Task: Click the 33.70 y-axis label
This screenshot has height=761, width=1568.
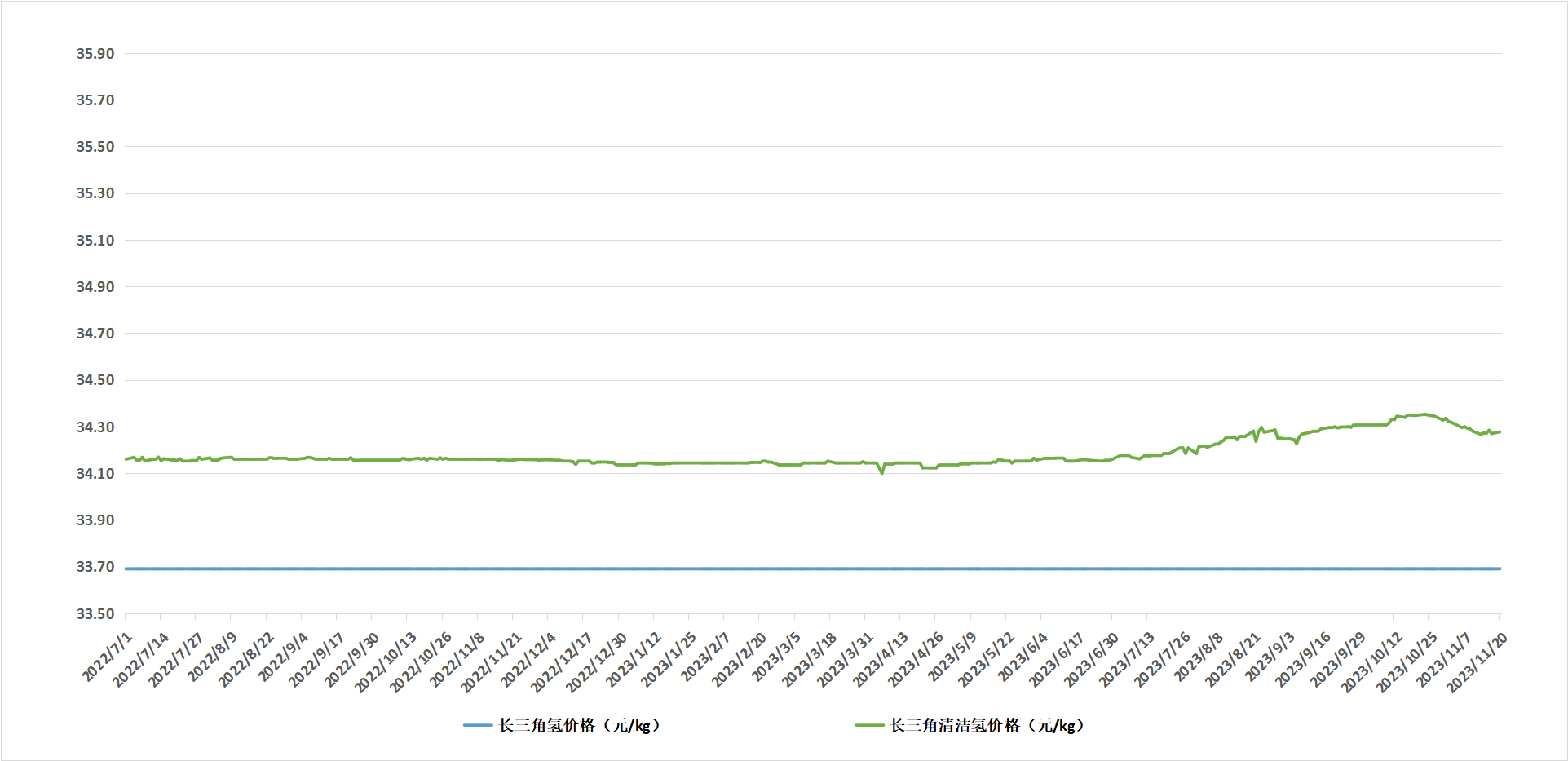Action: [x=95, y=567]
